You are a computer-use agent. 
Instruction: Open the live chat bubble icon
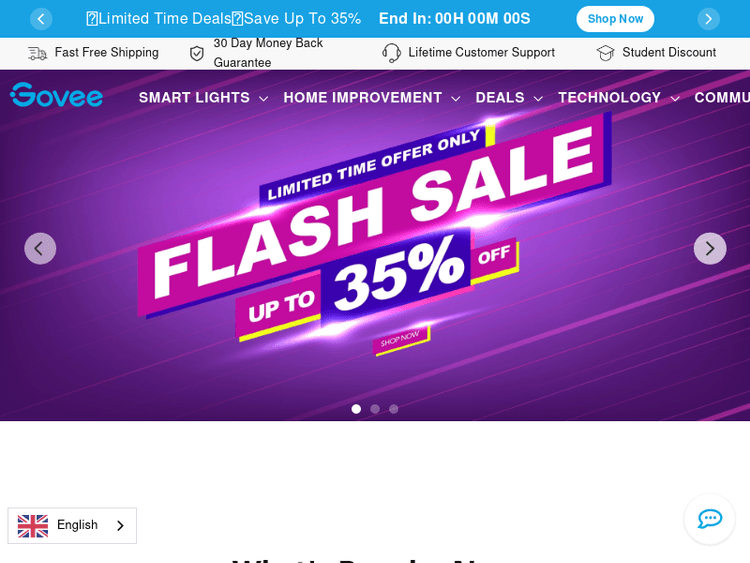(709, 519)
